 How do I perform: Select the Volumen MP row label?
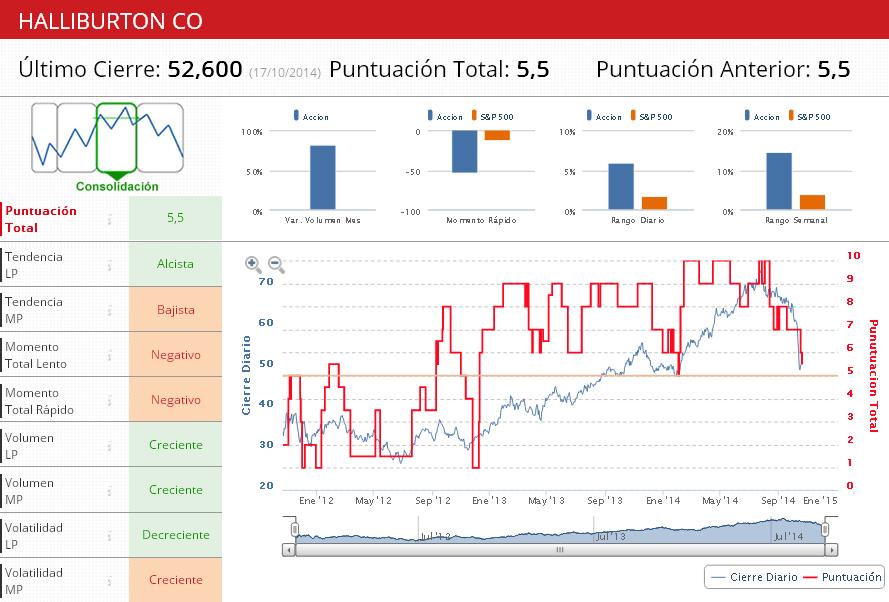pos(29,491)
